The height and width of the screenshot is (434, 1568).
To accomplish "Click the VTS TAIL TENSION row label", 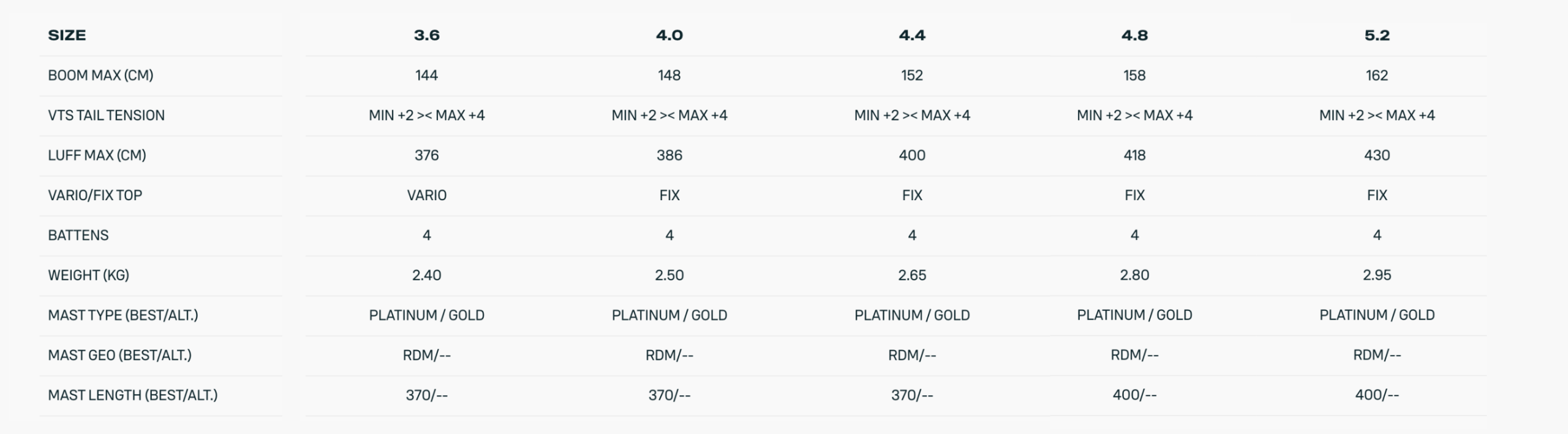I will 106,115.
